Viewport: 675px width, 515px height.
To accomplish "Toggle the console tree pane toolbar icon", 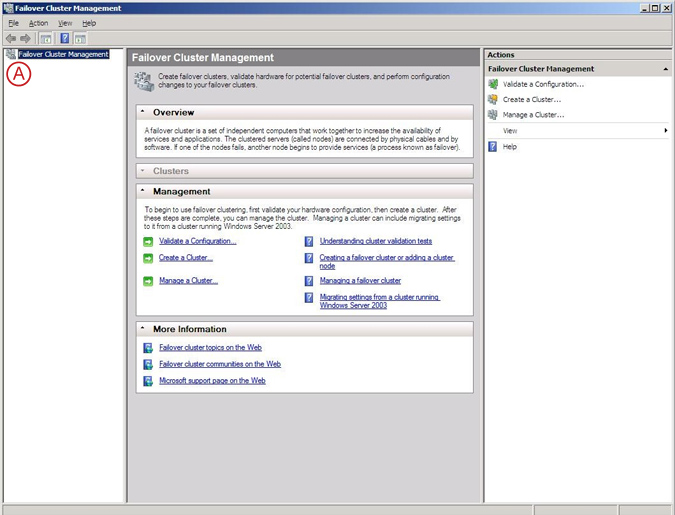I will (x=45, y=39).
